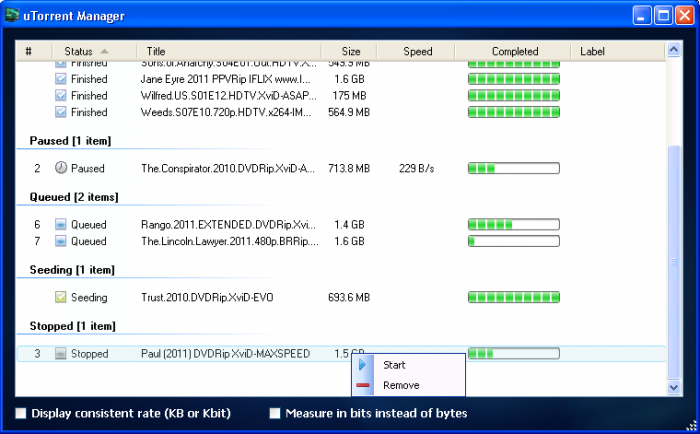
Task: Click the 1.4 GB size of Rango
Action: click(x=349, y=224)
